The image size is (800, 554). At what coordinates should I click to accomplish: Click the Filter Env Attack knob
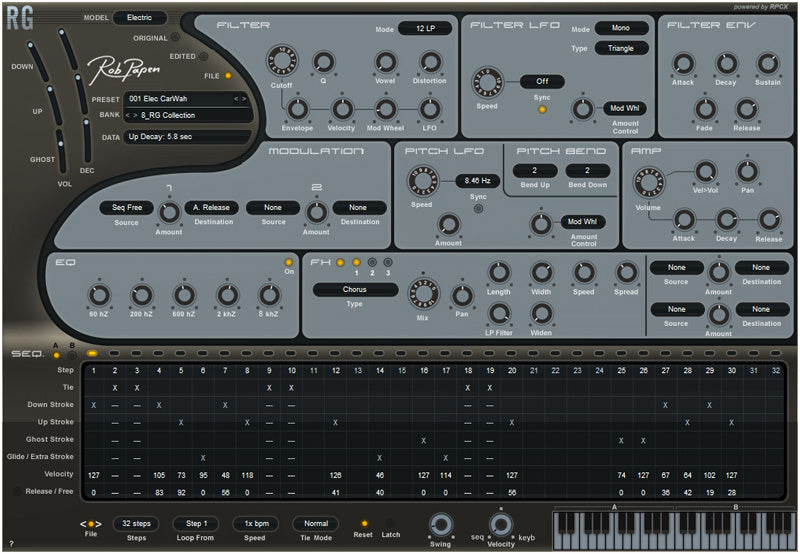(683, 65)
